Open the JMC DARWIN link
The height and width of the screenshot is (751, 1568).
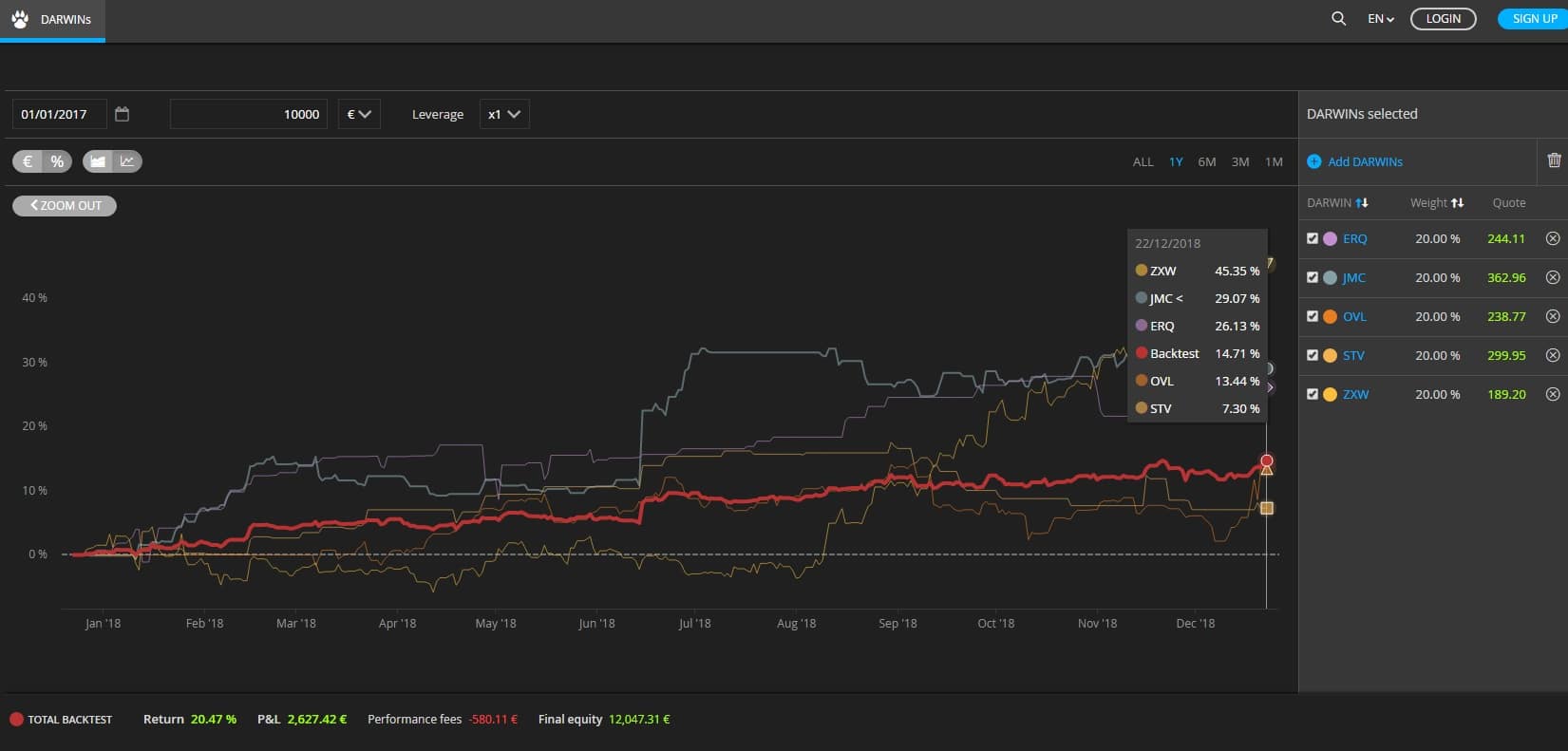[1353, 277]
